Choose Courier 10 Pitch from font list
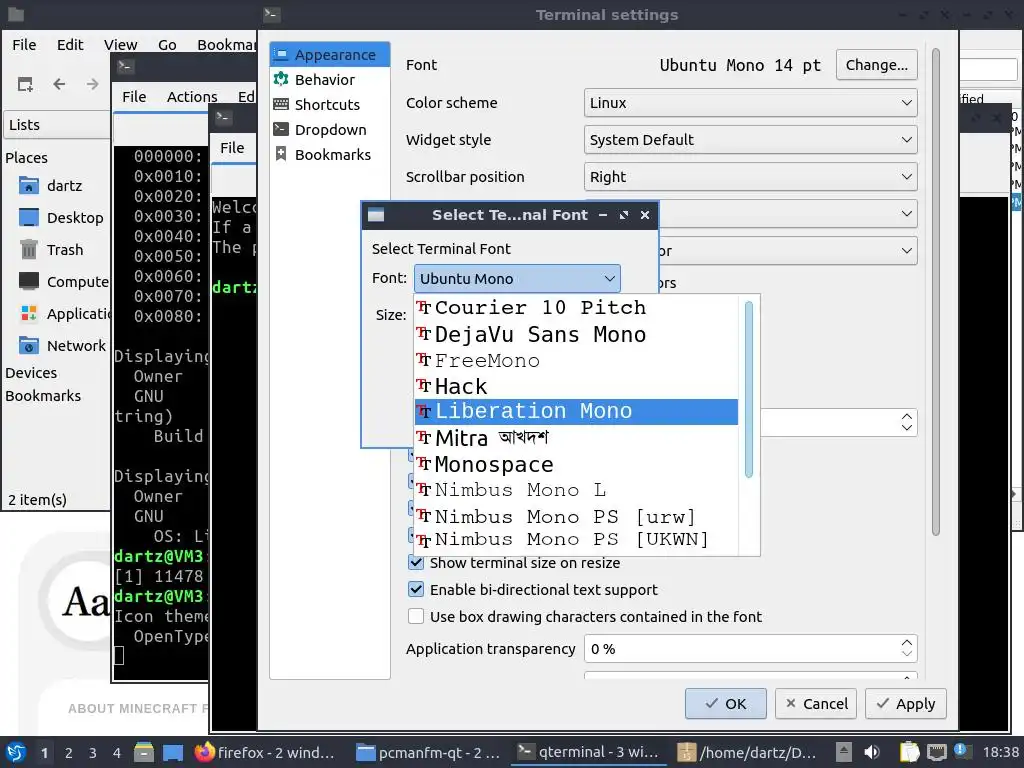The image size is (1024, 768). pyautogui.click(x=576, y=308)
